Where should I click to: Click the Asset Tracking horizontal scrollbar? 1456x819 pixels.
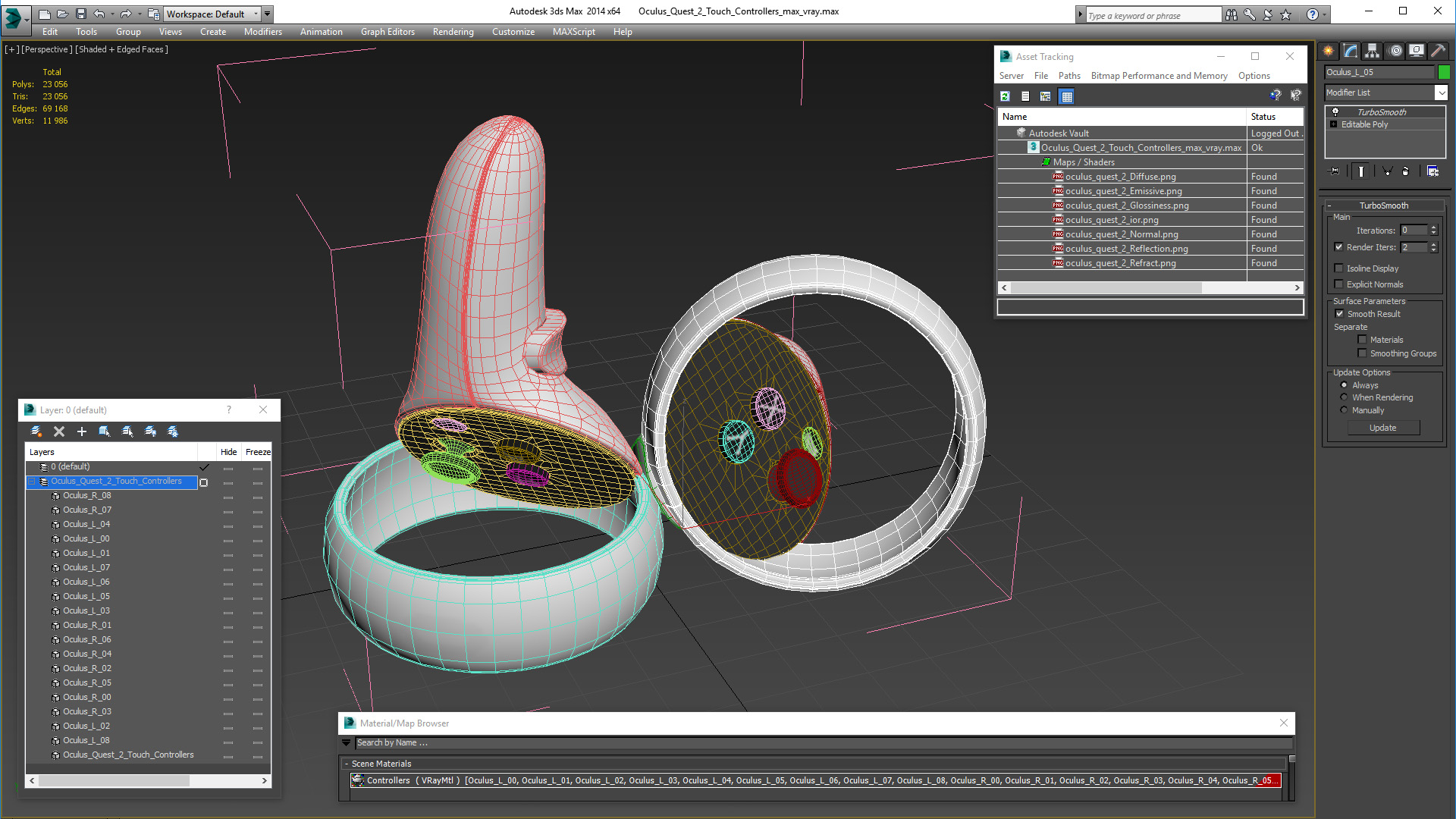pyautogui.click(x=1150, y=288)
